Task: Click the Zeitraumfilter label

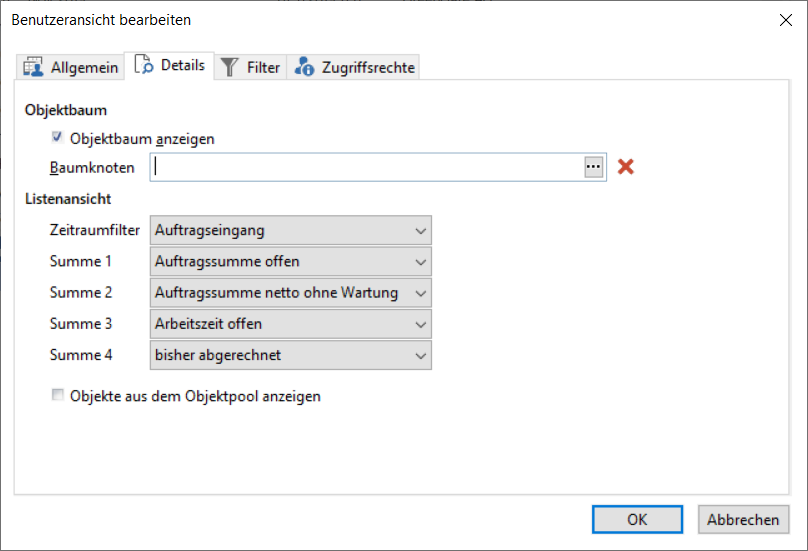Action: (94, 230)
